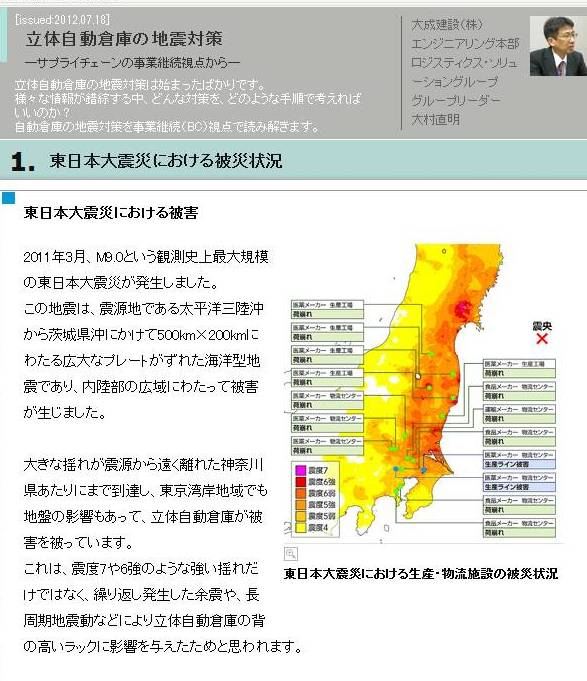Viewport: 587px width, 681px height.
Task: Click the magnifier enlarge icon below the map
Action: (290, 554)
